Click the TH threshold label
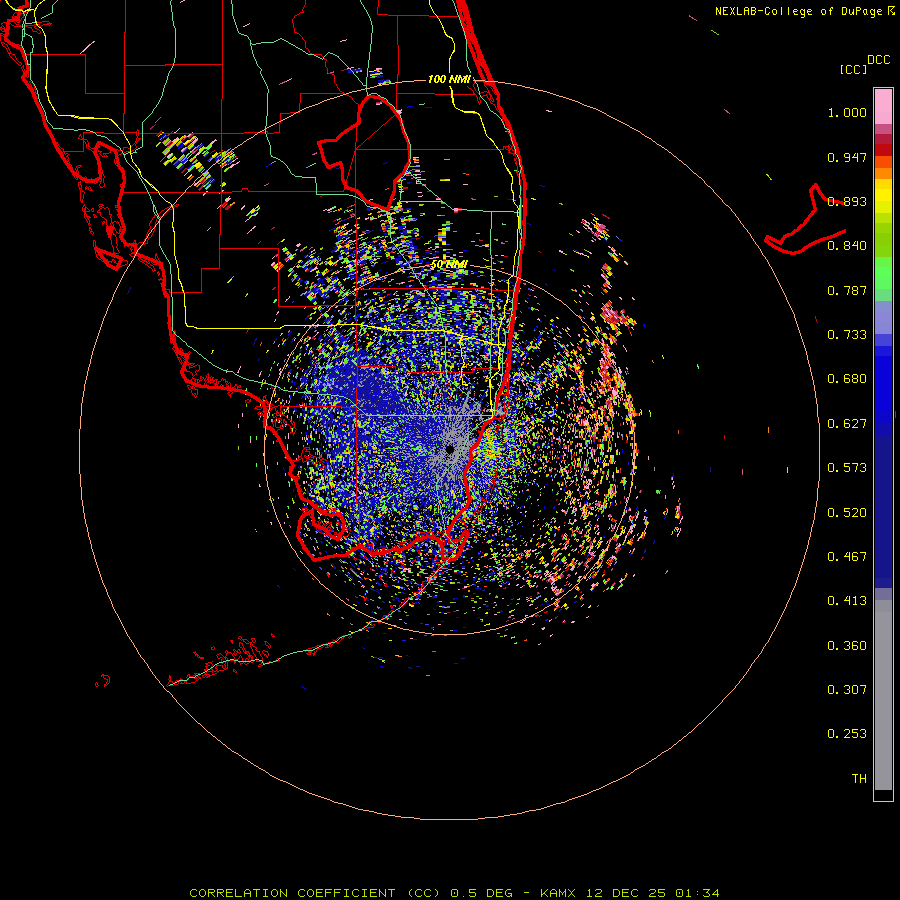Viewport: 900px width, 900px height. [x=859, y=779]
